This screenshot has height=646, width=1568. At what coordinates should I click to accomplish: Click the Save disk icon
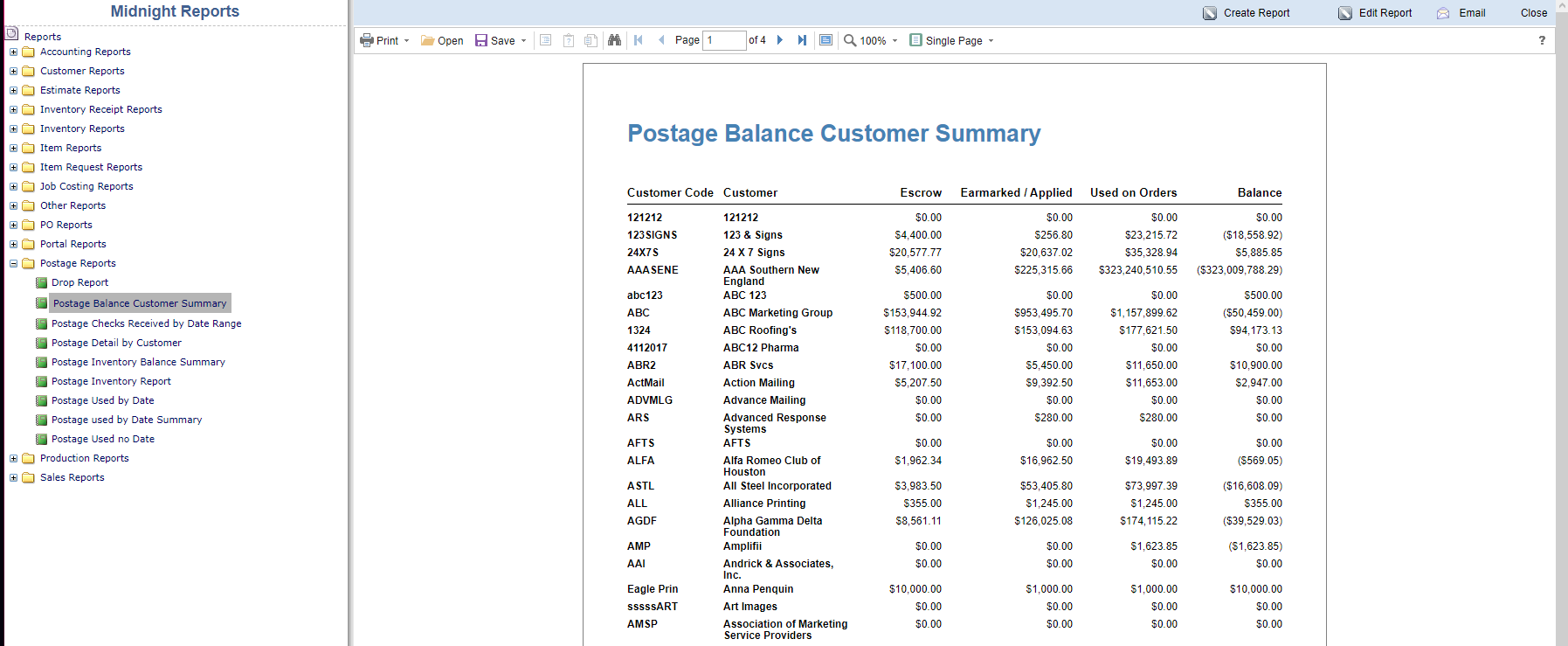[481, 40]
